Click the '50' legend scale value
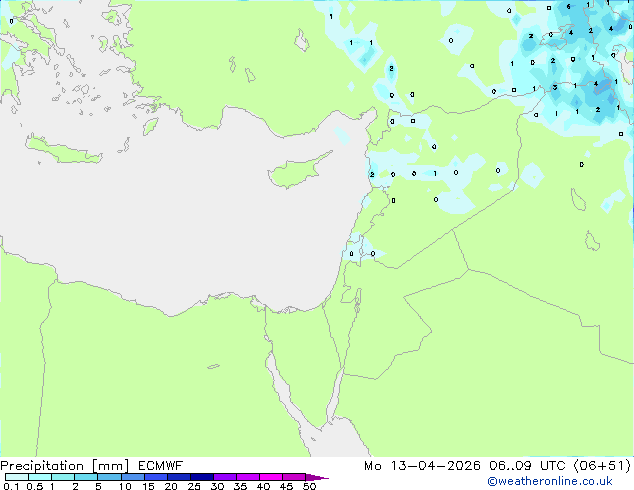The image size is (634, 490). (x=309, y=486)
